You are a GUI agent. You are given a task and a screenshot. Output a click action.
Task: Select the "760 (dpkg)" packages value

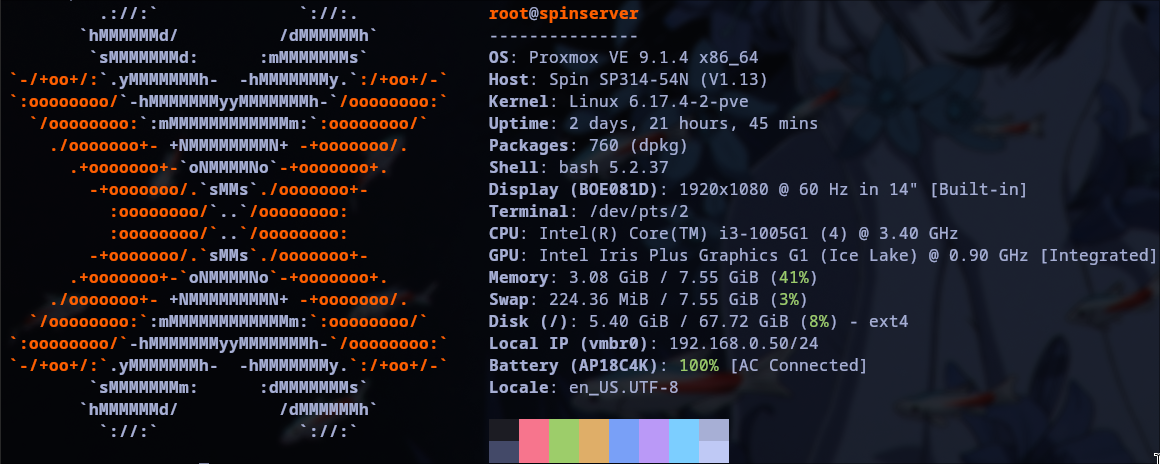click(638, 146)
